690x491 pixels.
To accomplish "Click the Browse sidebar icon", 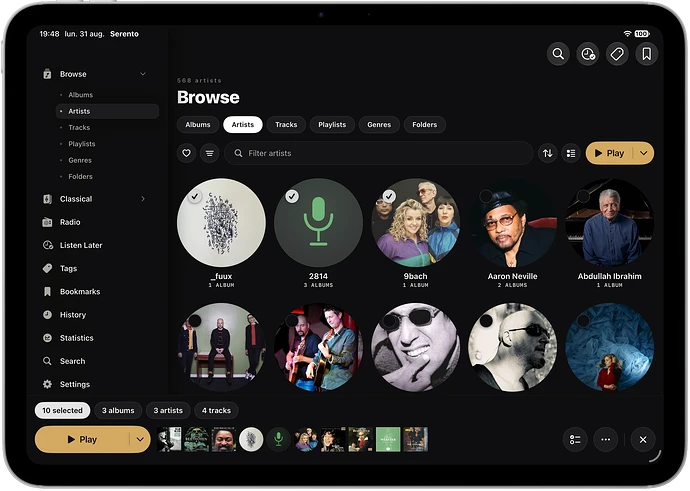I will click(x=47, y=74).
